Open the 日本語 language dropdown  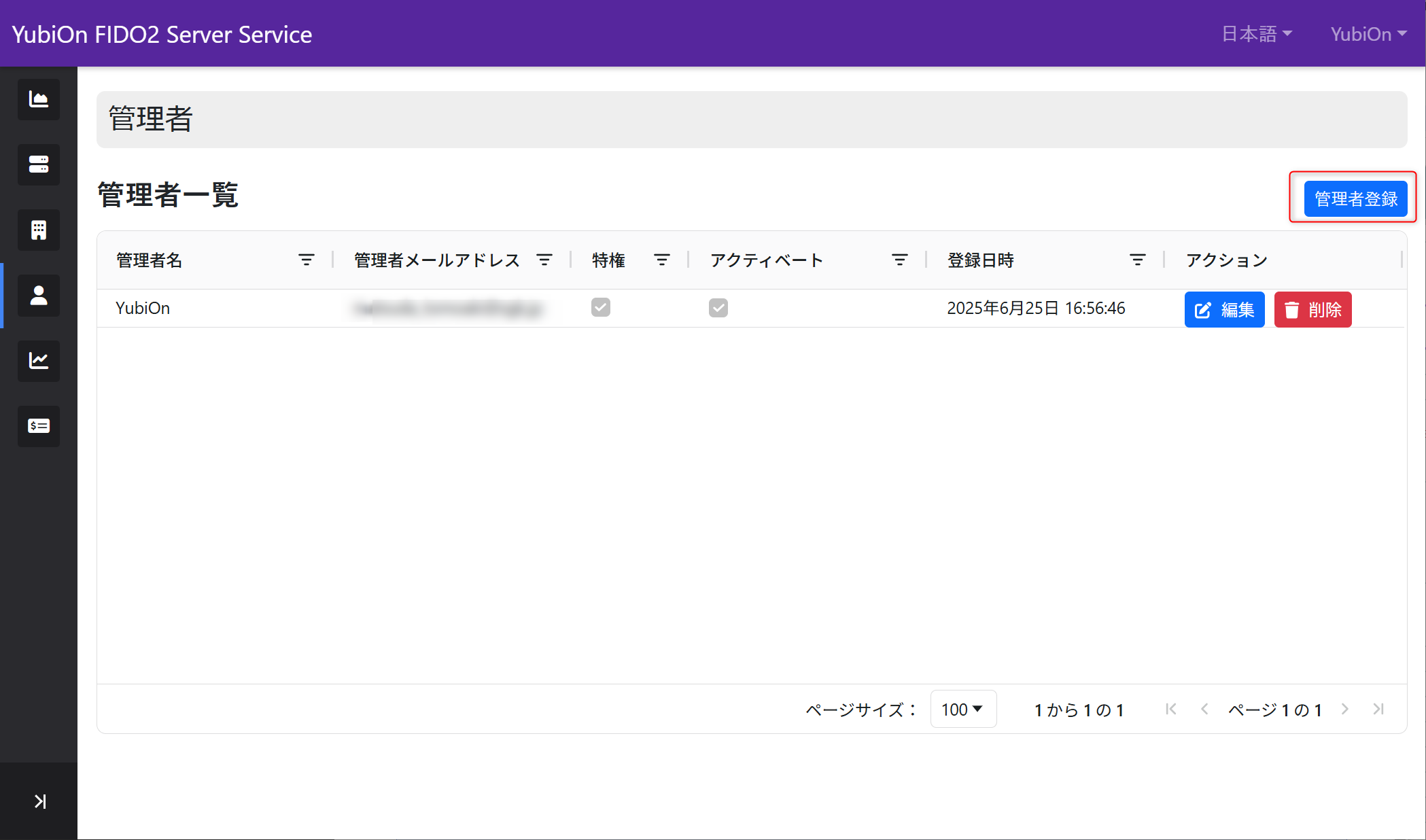click(x=1257, y=34)
